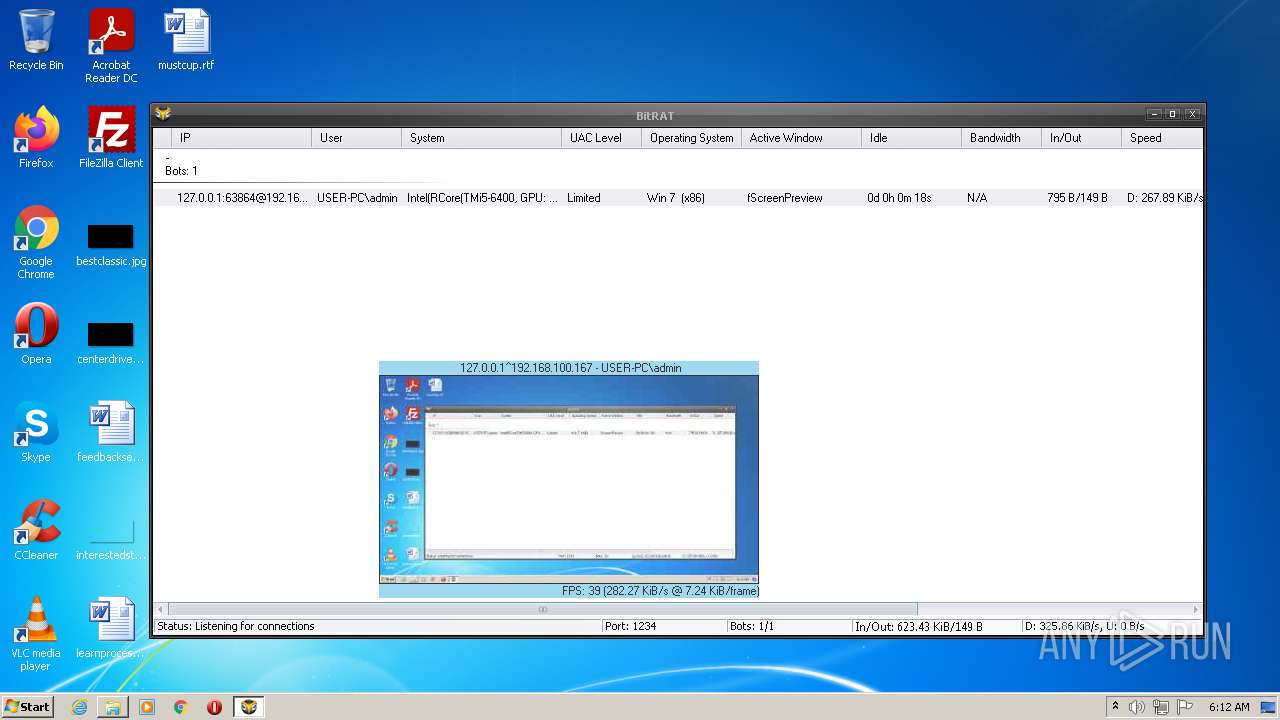This screenshot has height=720, width=1280.
Task: Open the Action Center flag icon
Action: tap(1185, 707)
